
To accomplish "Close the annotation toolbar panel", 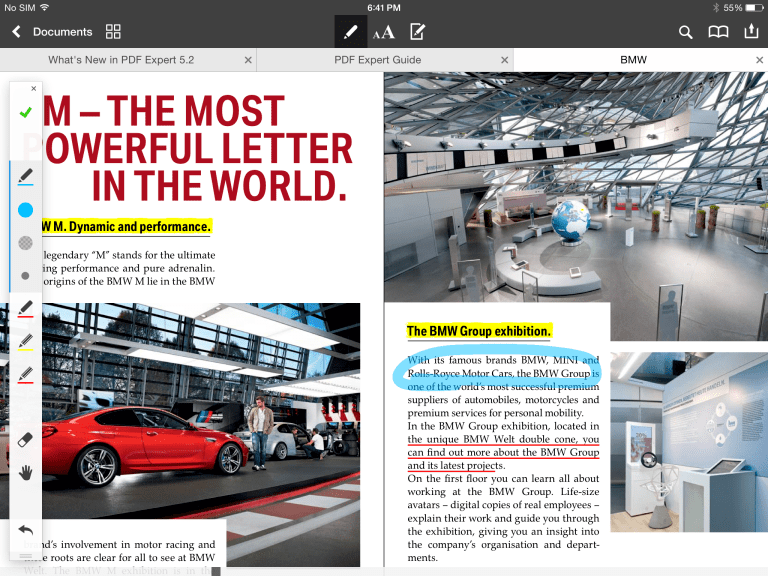I will click(33, 88).
